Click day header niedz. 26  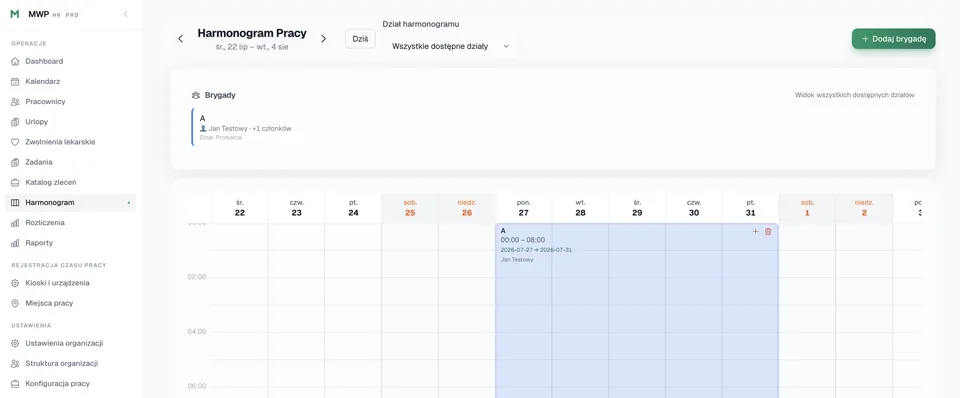pyautogui.click(x=467, y=208)
